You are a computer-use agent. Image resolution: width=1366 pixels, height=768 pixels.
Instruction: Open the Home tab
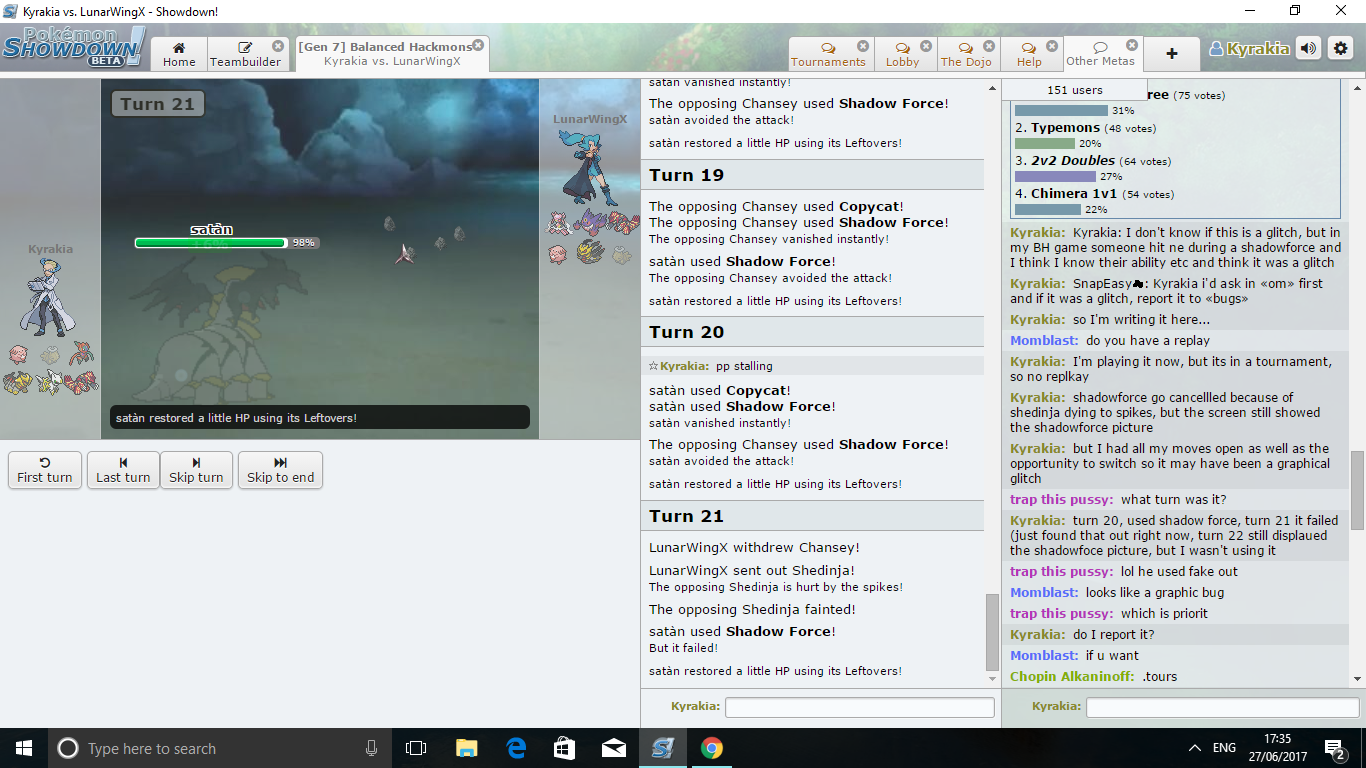point(179,54)
